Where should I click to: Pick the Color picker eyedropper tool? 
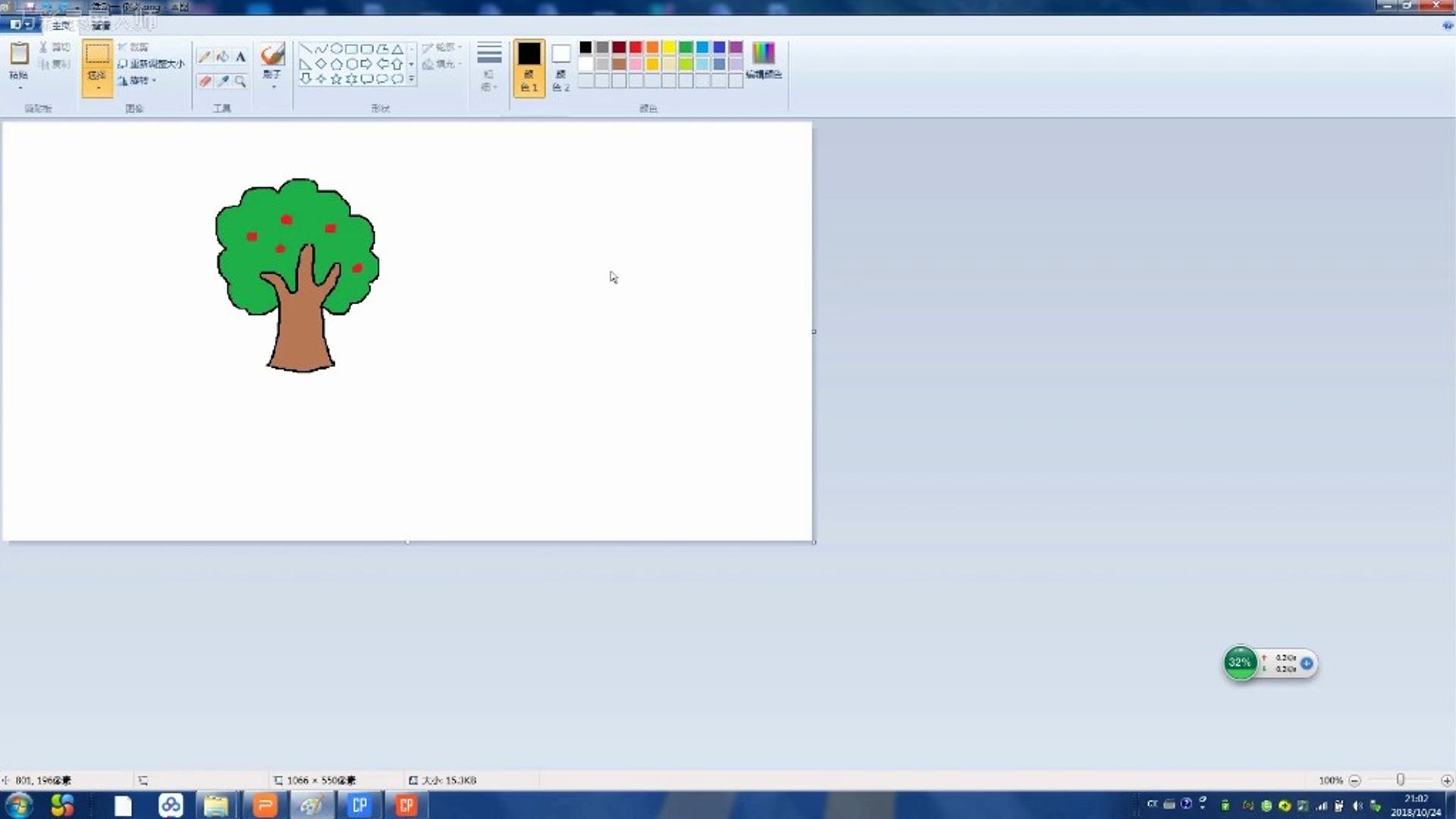[222, 80]
